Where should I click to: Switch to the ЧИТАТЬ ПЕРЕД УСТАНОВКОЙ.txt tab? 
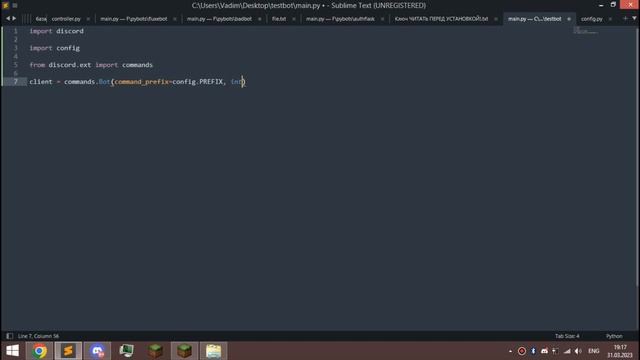(441, 19)
